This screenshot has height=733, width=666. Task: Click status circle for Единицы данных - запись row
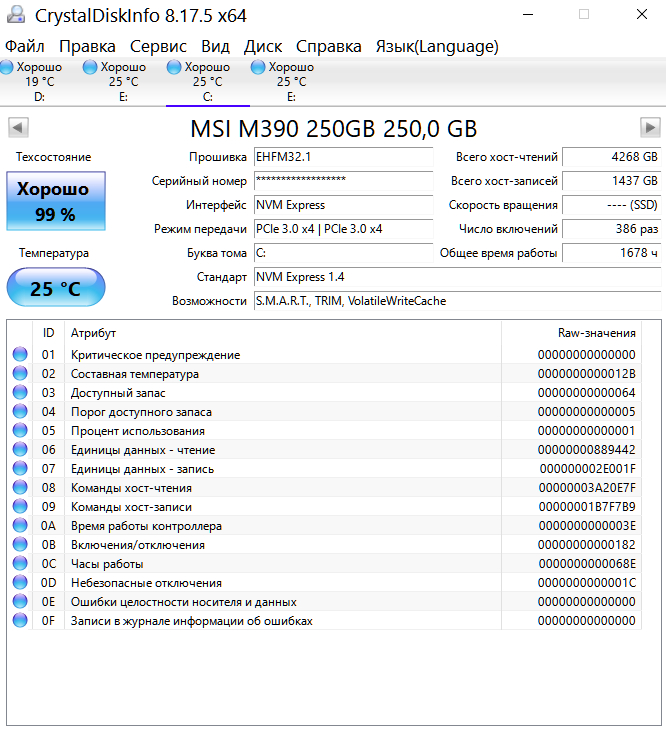20,468
